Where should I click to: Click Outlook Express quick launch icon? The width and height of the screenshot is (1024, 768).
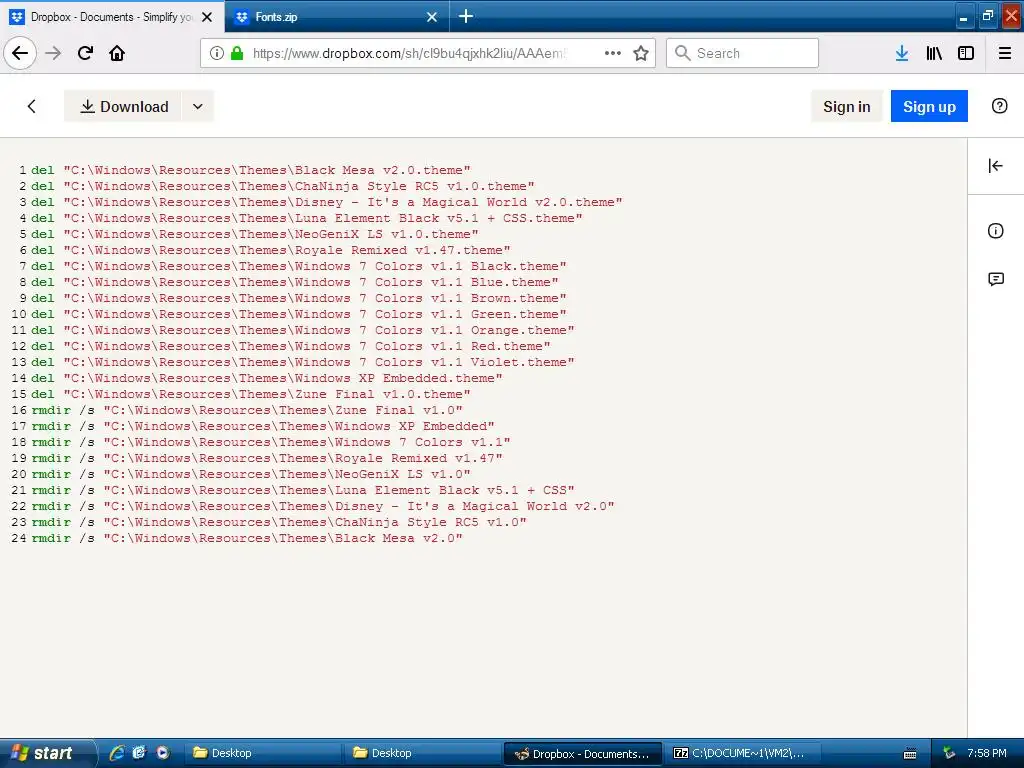tap(139, 753)
